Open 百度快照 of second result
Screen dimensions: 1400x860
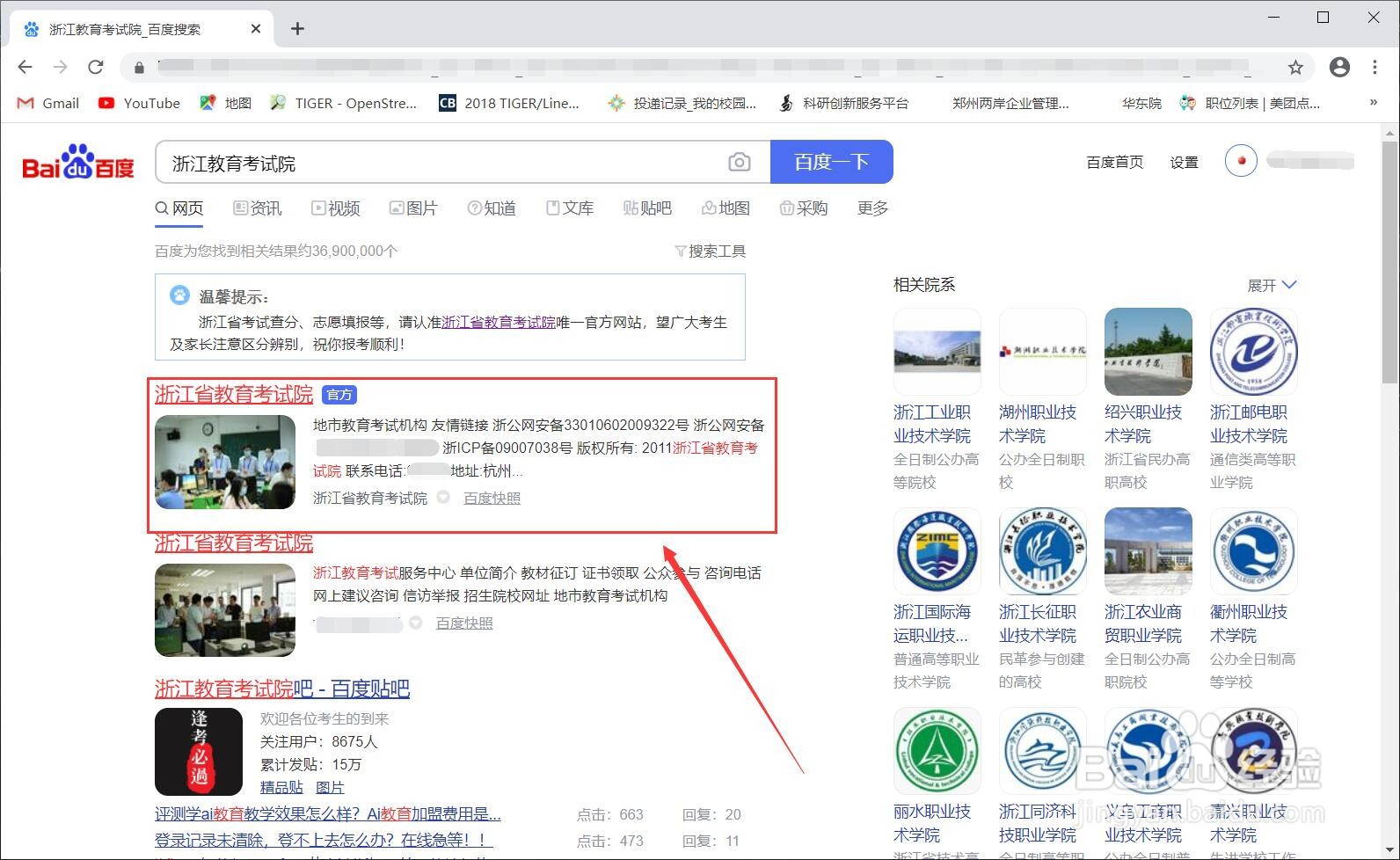[x=464, y=623]
